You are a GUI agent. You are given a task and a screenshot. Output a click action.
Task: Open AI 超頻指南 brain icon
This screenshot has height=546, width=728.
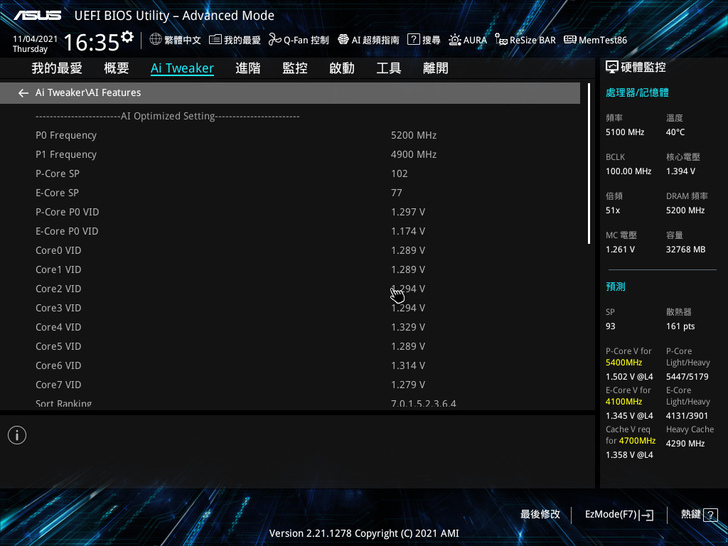click(x=343, y=39)
